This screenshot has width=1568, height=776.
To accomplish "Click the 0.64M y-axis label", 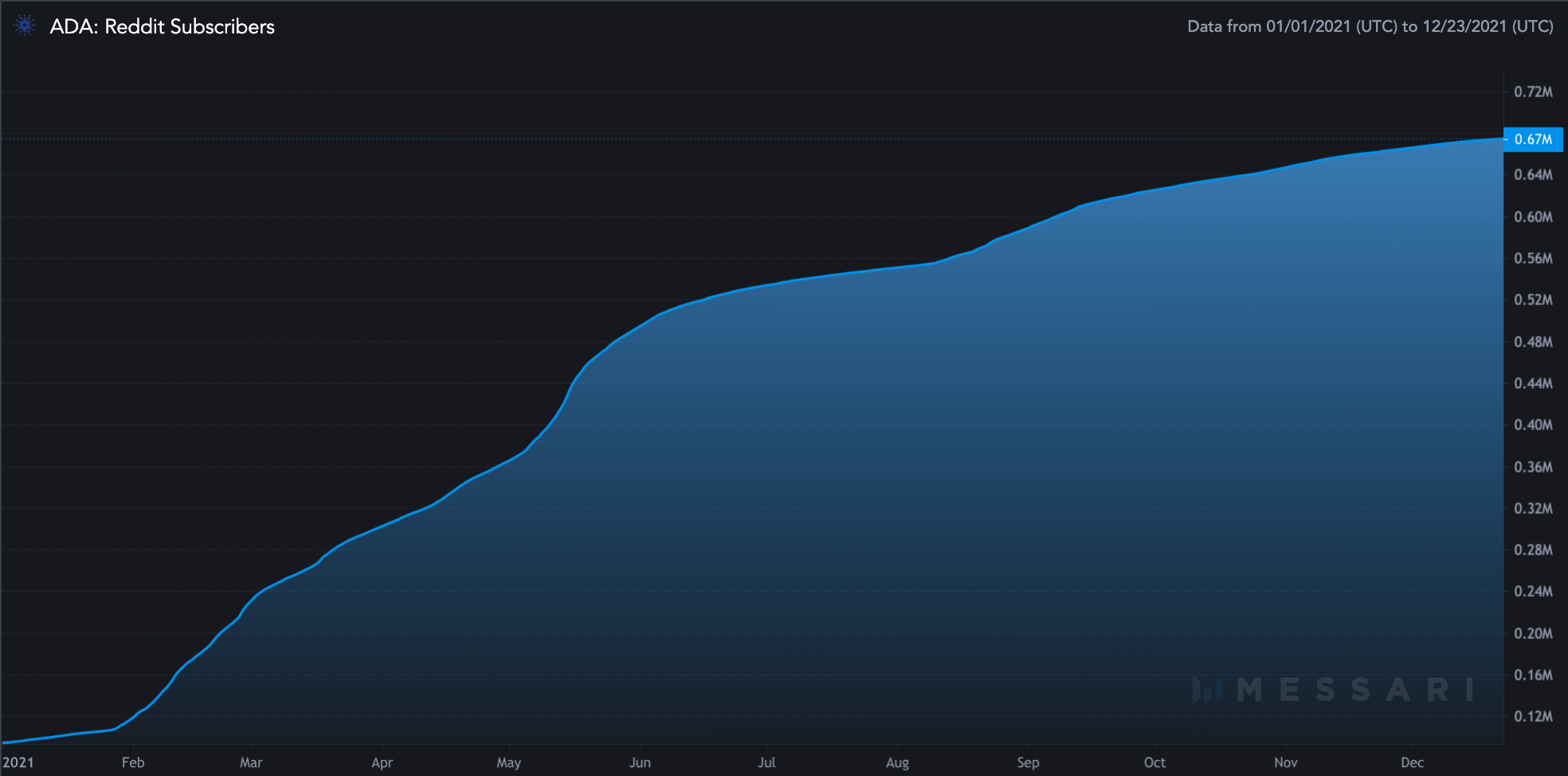I will (1533, 174).
